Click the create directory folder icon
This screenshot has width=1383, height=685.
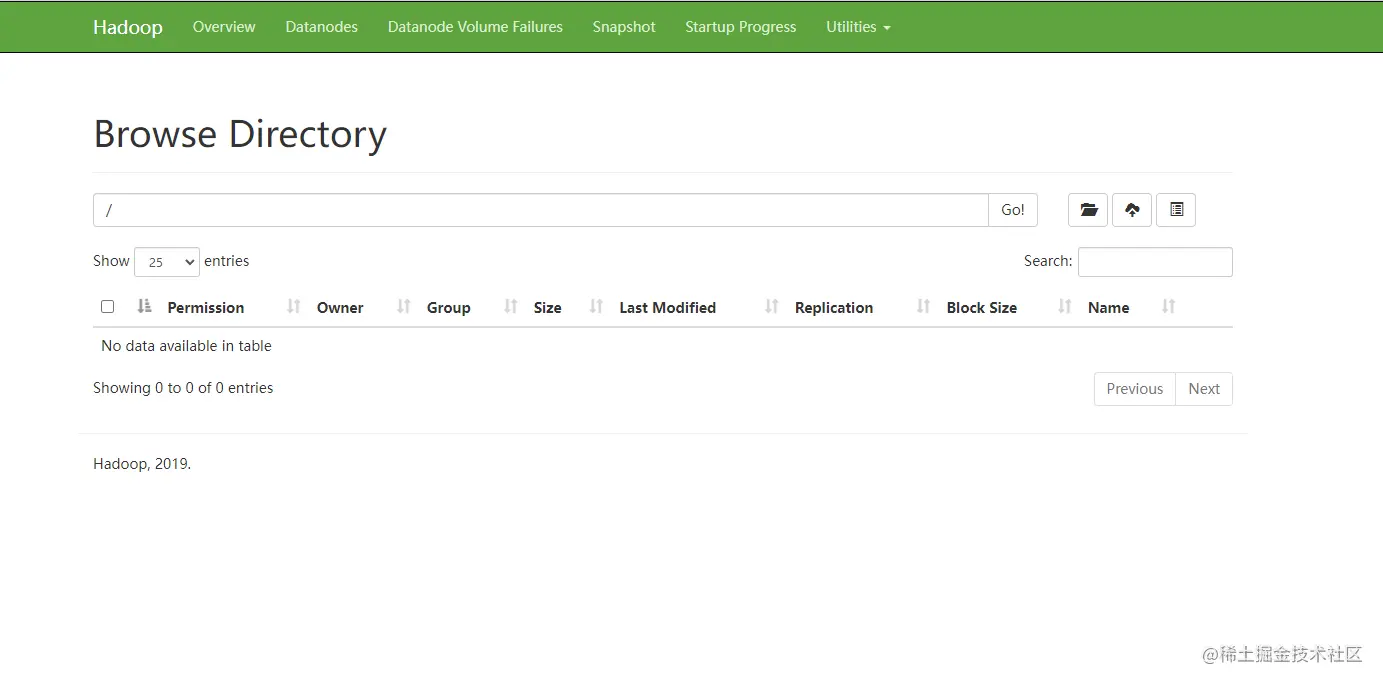(x=1088, y=210)
